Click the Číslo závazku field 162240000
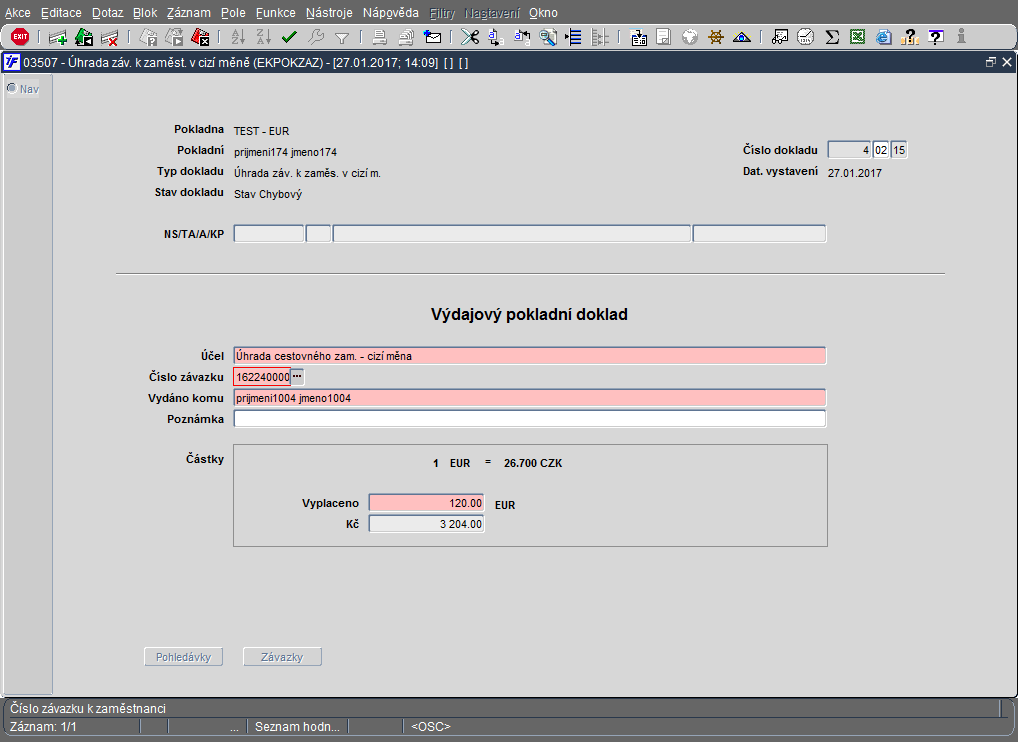This screenshot has width=1018, height=742. [x=262, y=377]
